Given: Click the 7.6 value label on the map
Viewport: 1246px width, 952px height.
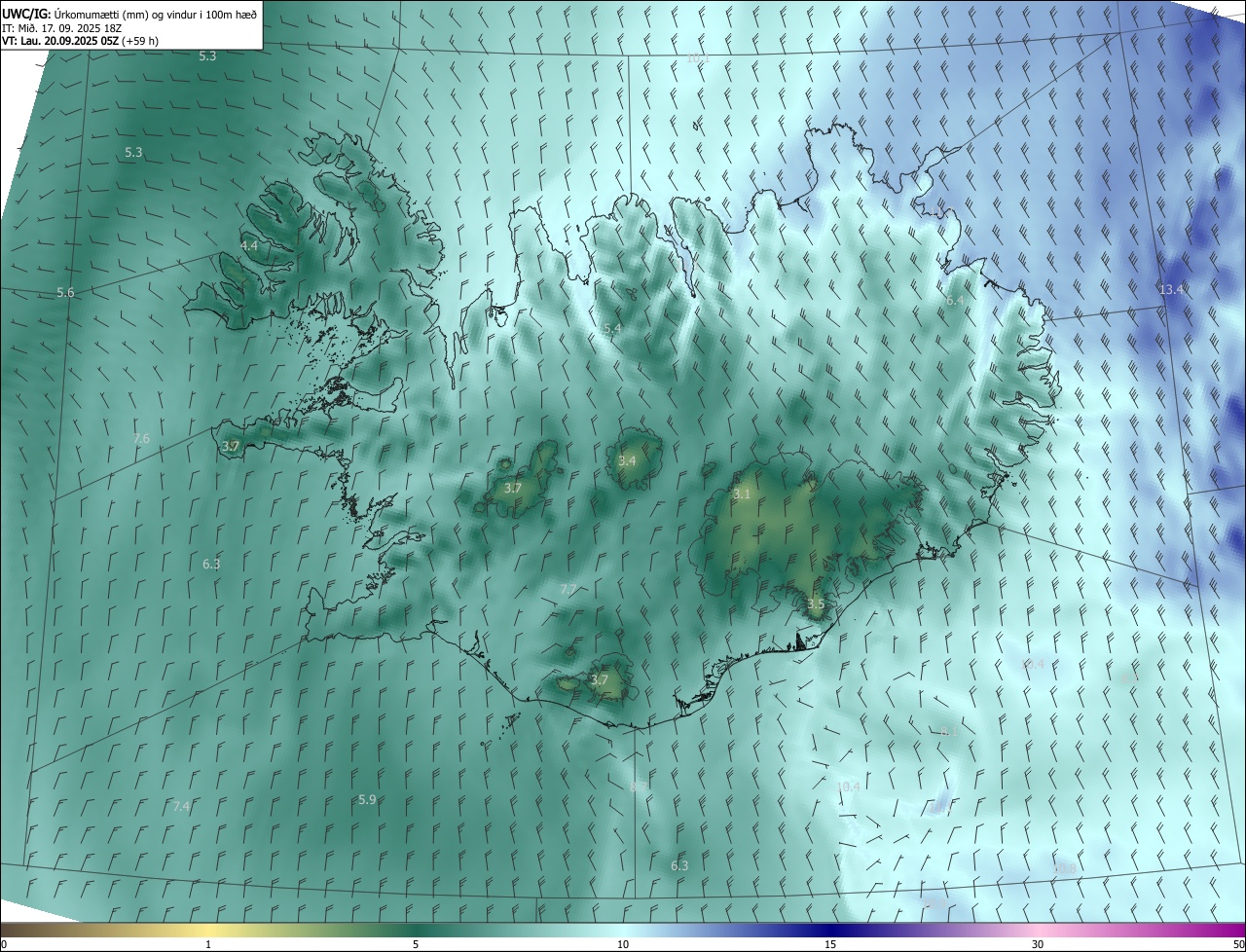Looking at the screenshot, I should [141, 439].
